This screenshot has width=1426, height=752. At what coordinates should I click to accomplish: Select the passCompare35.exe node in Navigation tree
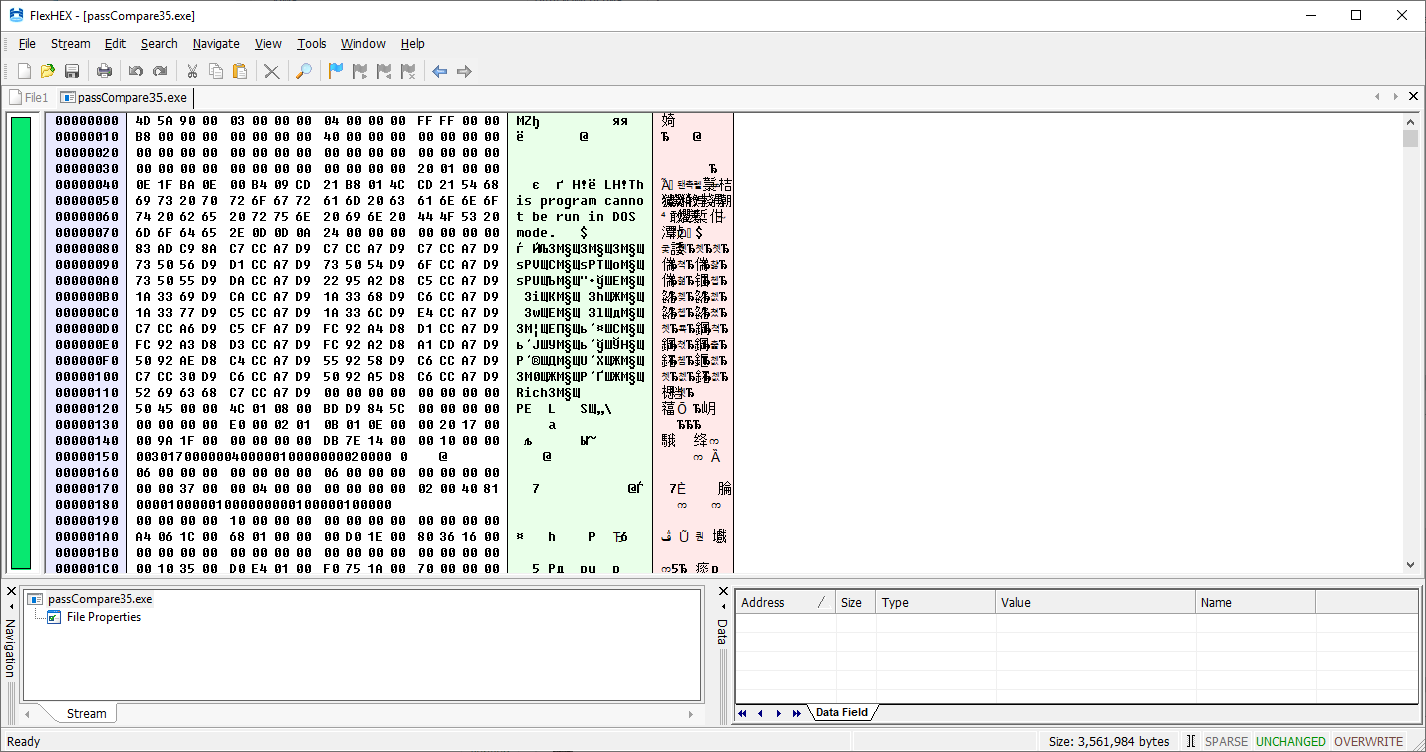tap(99, 599)
